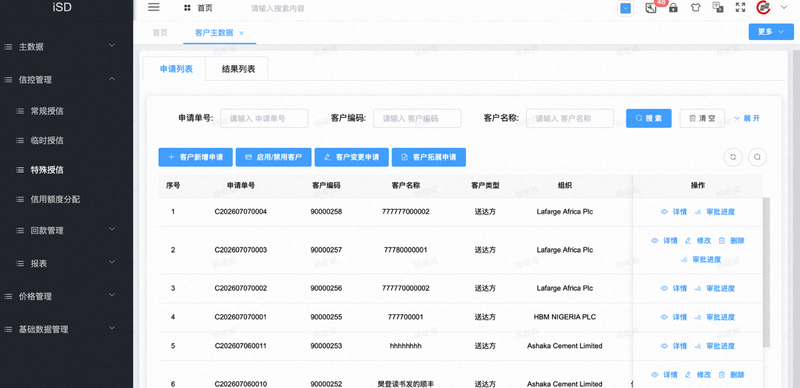The height and width of the screenshot is (388, 800).
Task: Click the table's vertical scrollbar
Action: pos(766,273)
